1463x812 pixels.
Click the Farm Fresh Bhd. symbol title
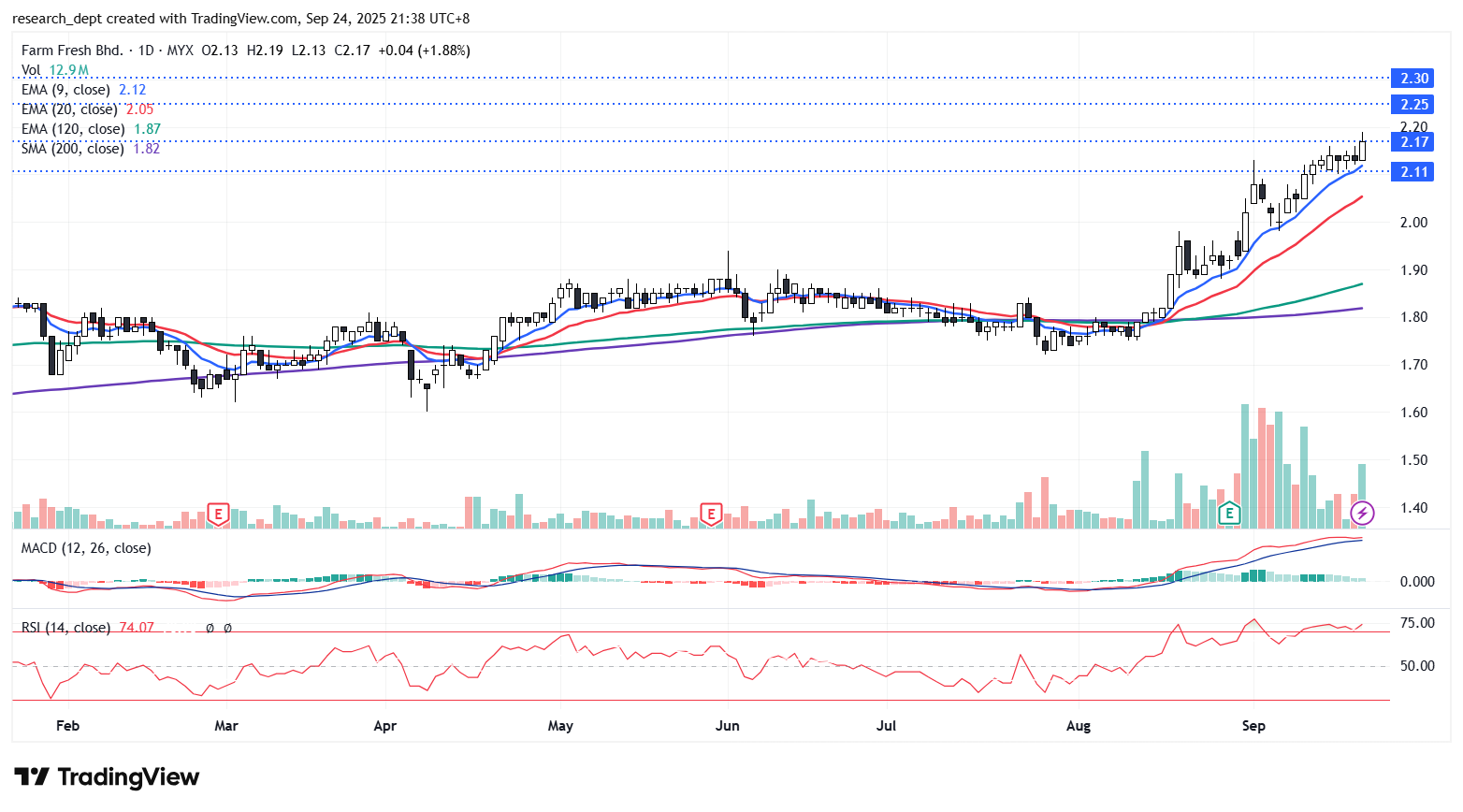point(72,51)
